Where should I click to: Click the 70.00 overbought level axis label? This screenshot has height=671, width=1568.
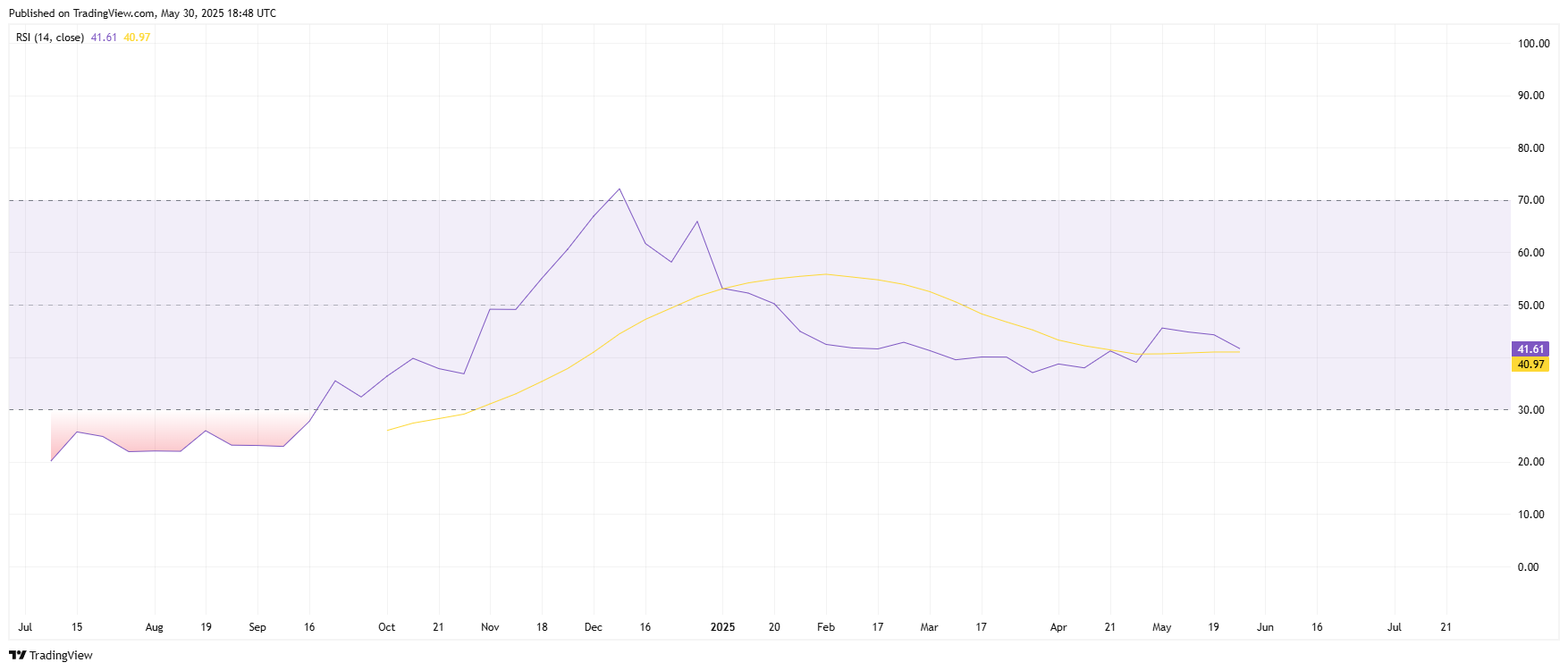tap(1530, 200)
